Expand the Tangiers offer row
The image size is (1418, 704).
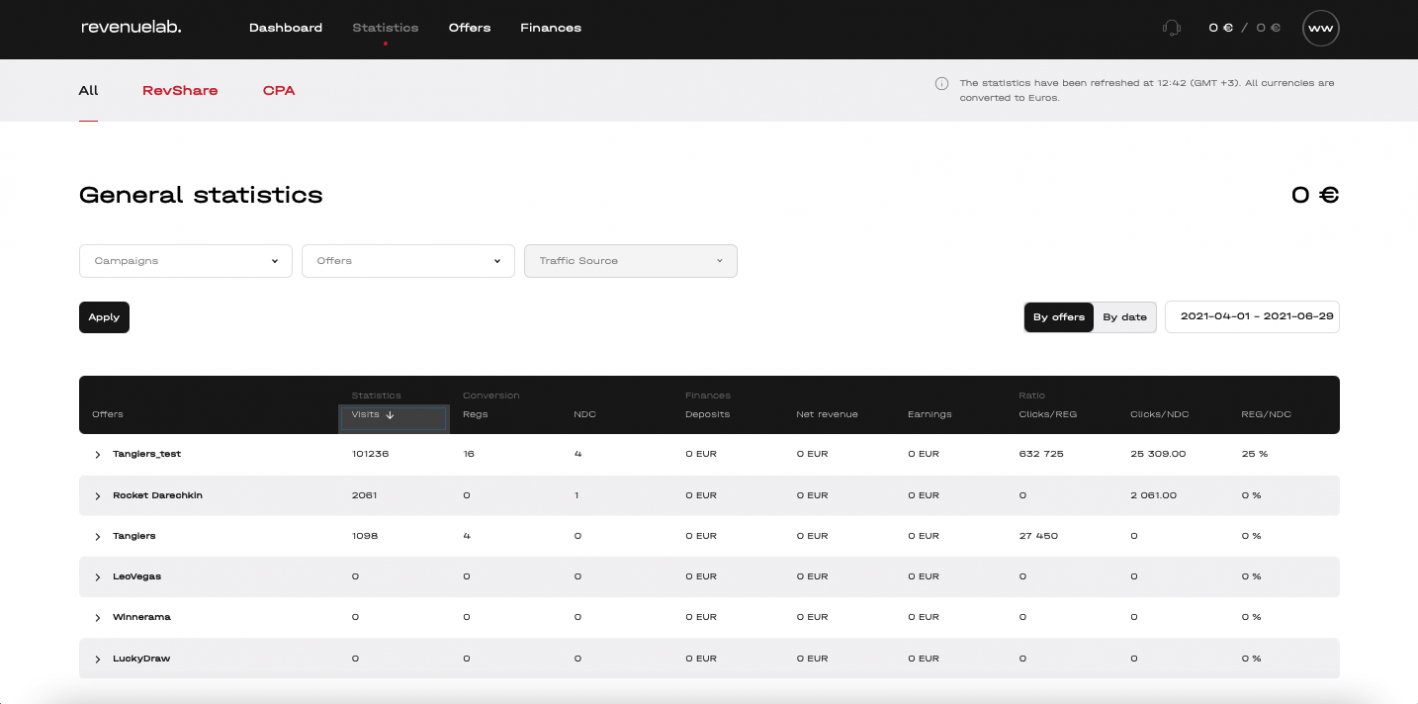click(97, 537)
